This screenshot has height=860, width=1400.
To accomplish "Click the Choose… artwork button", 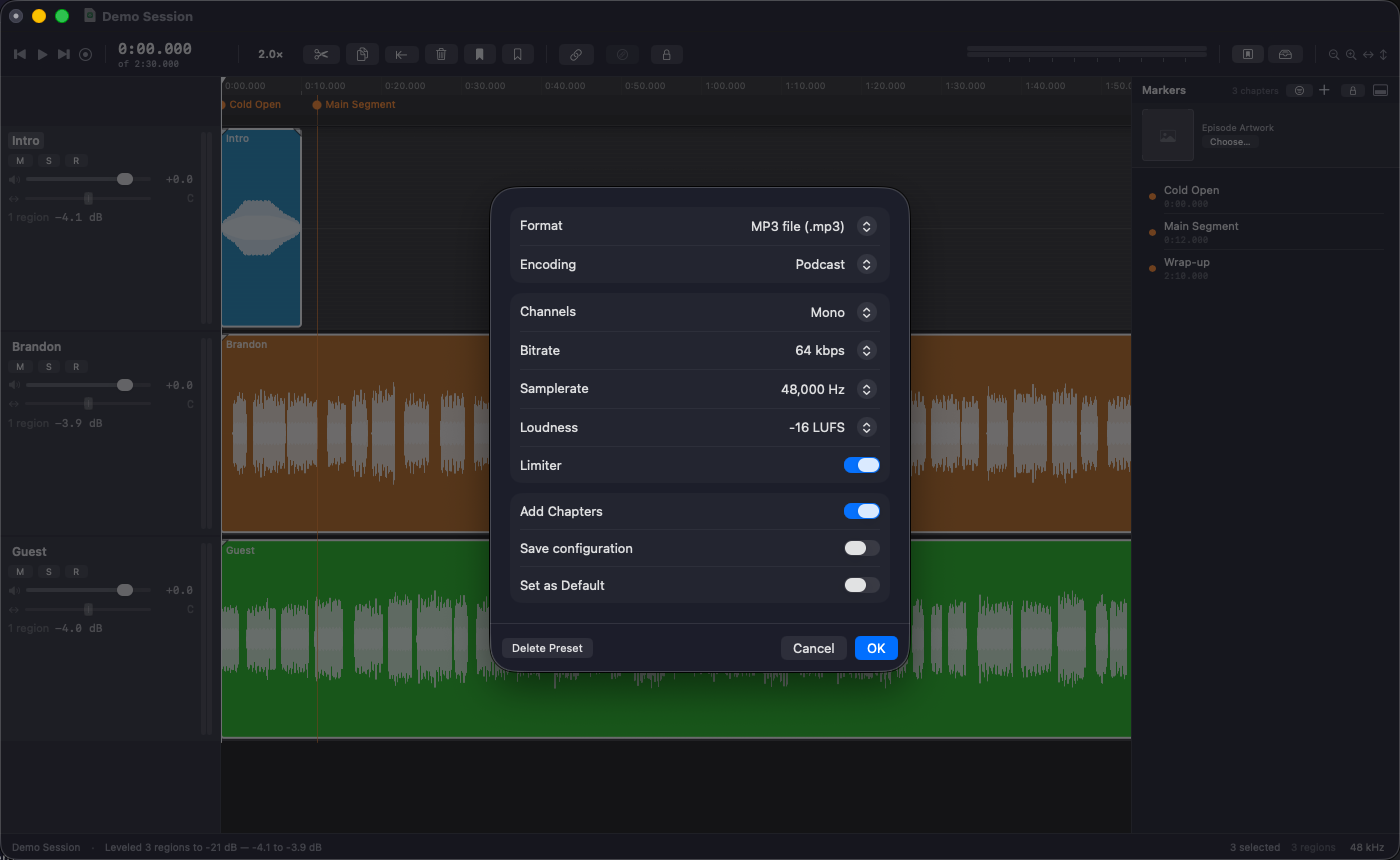I will pos(1229,142).
